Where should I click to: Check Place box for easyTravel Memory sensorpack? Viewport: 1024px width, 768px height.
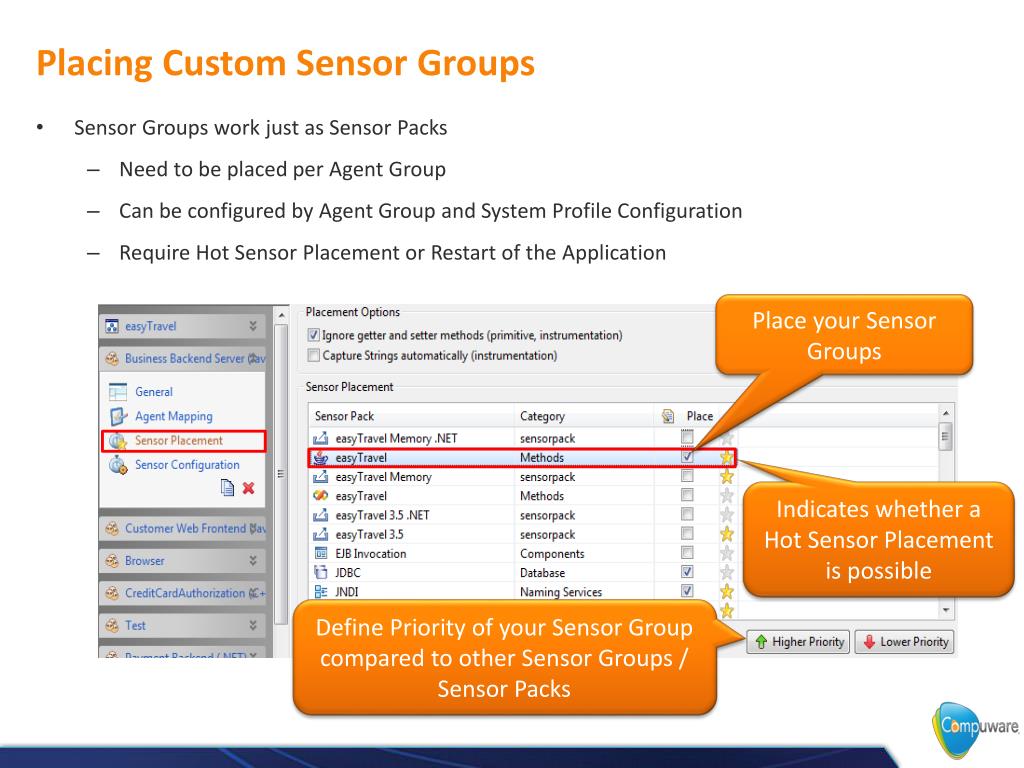pos(687,476)
